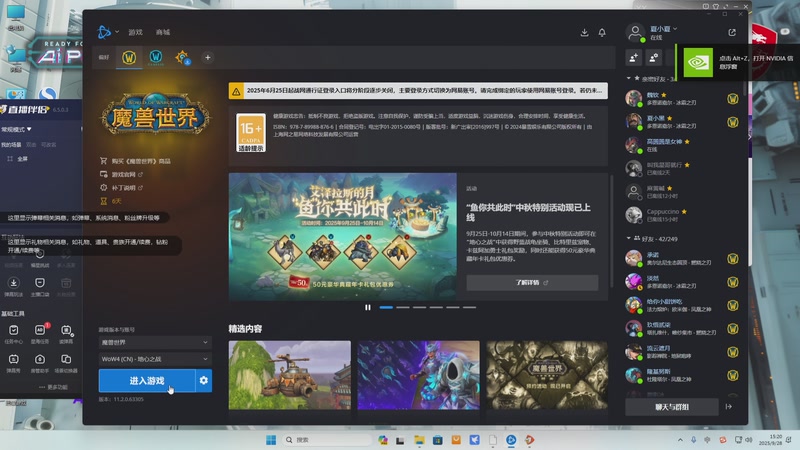Image resolution: width=800 pixels, height=450 pixels.
Task: Click the 了解详情 button
Action: [532, 283]
